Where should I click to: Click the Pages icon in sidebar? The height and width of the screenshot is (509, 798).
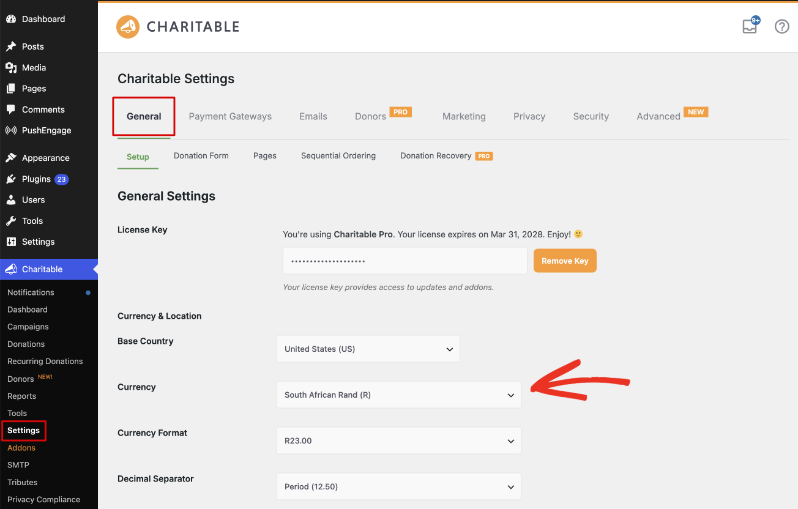(x=11, y=89)
